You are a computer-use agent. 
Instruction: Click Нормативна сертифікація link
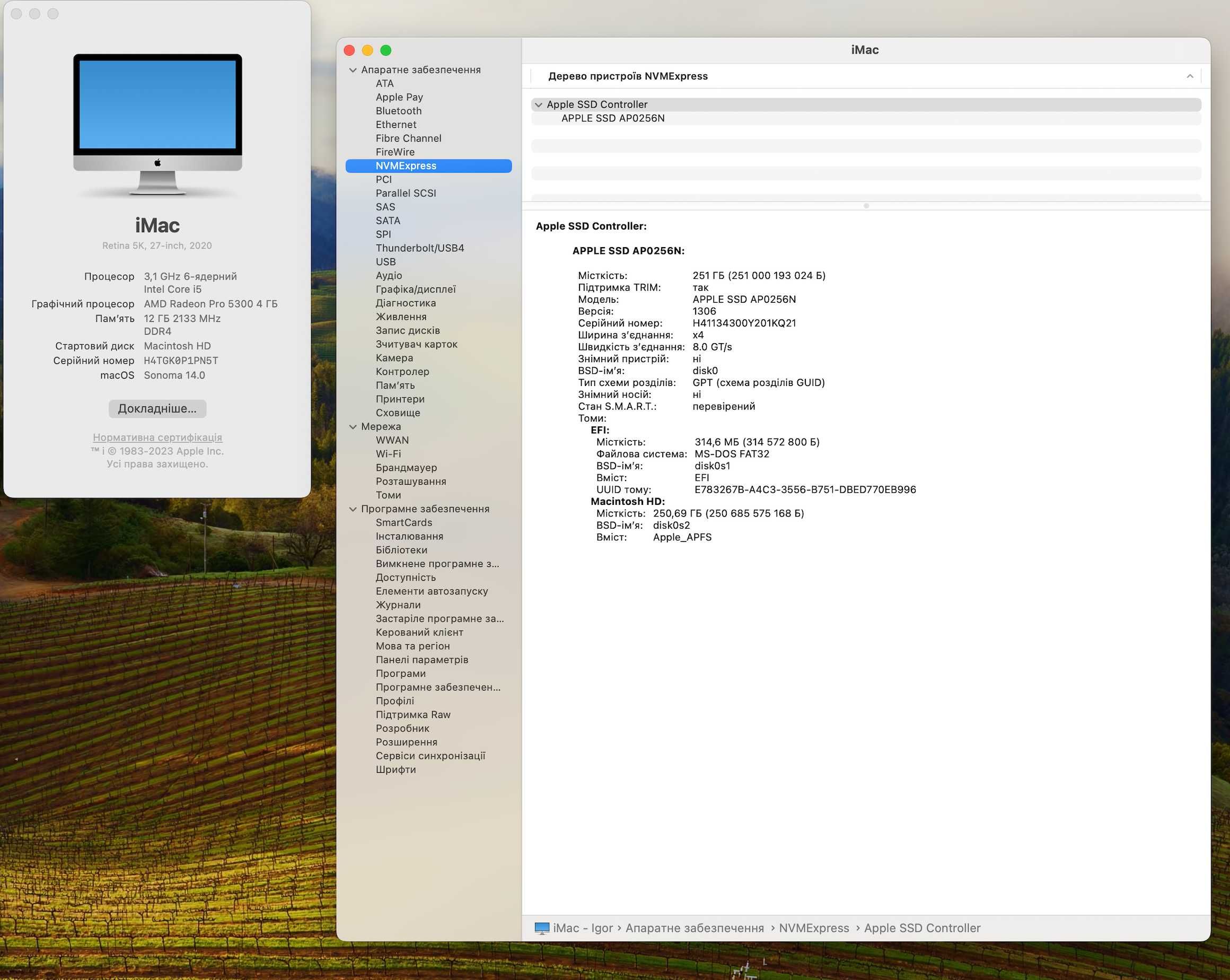(x=157, y=436)
